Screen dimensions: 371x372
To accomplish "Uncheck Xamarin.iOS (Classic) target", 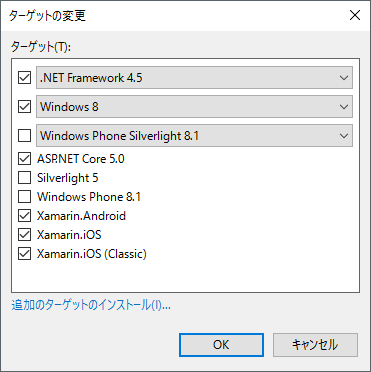I will pyautogui.click(x=24, y=254).
